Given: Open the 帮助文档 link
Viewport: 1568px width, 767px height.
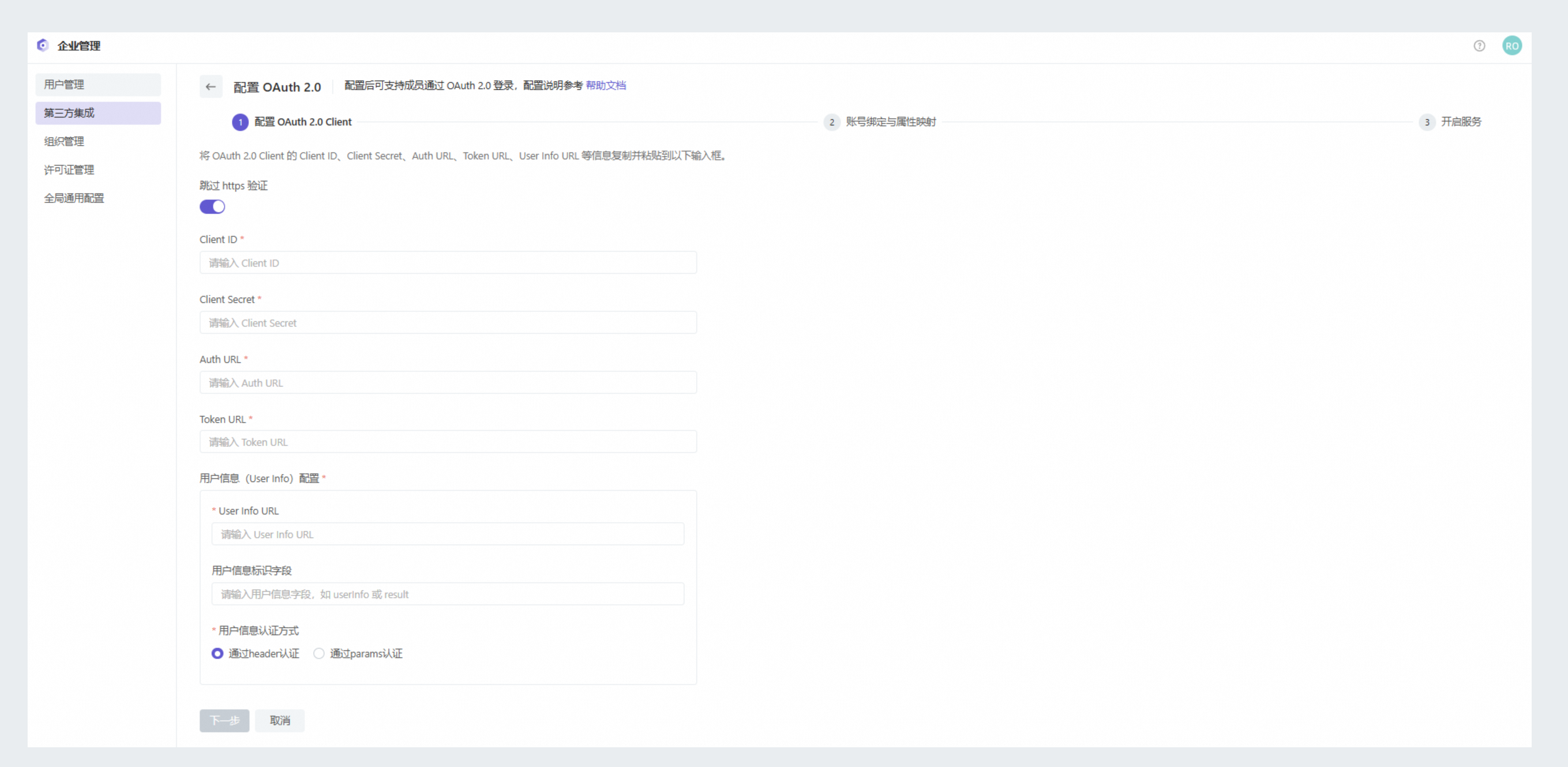Looking at the screenshot, I should click(606, 85).
